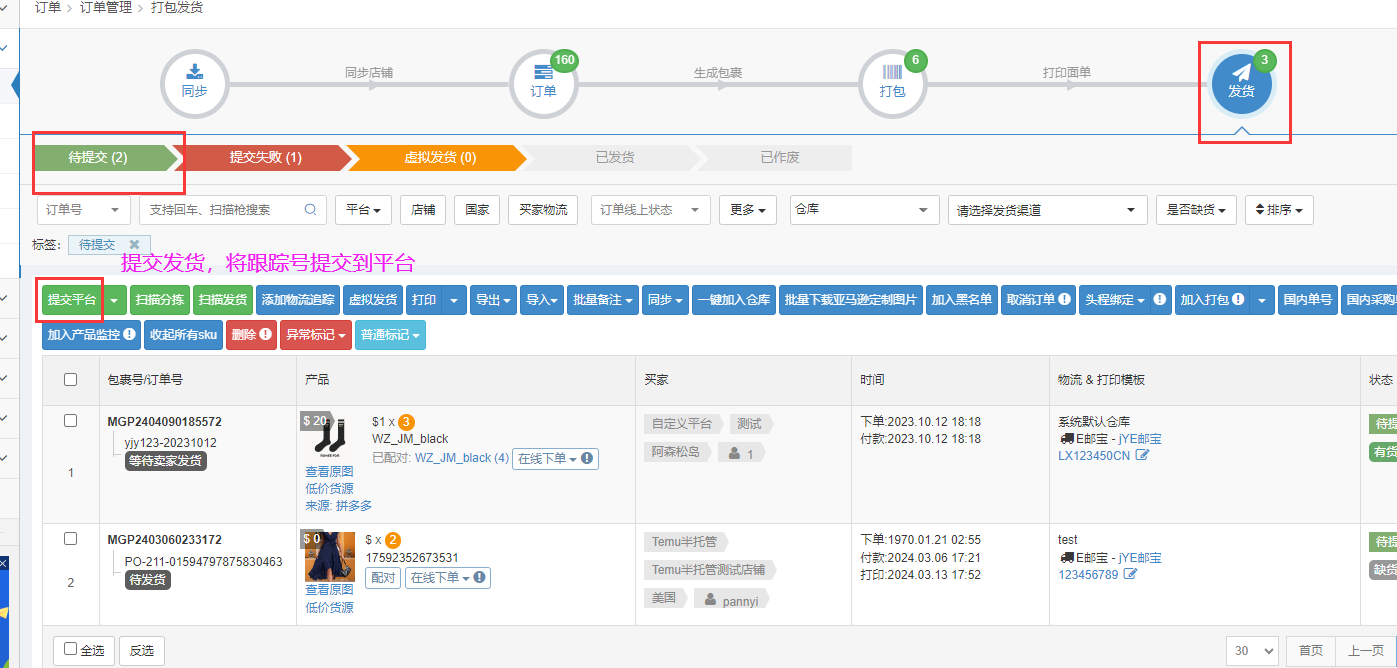Remove the 待提交 tag filter
The width and height of the screenshot is (1397, 668).
135,244
